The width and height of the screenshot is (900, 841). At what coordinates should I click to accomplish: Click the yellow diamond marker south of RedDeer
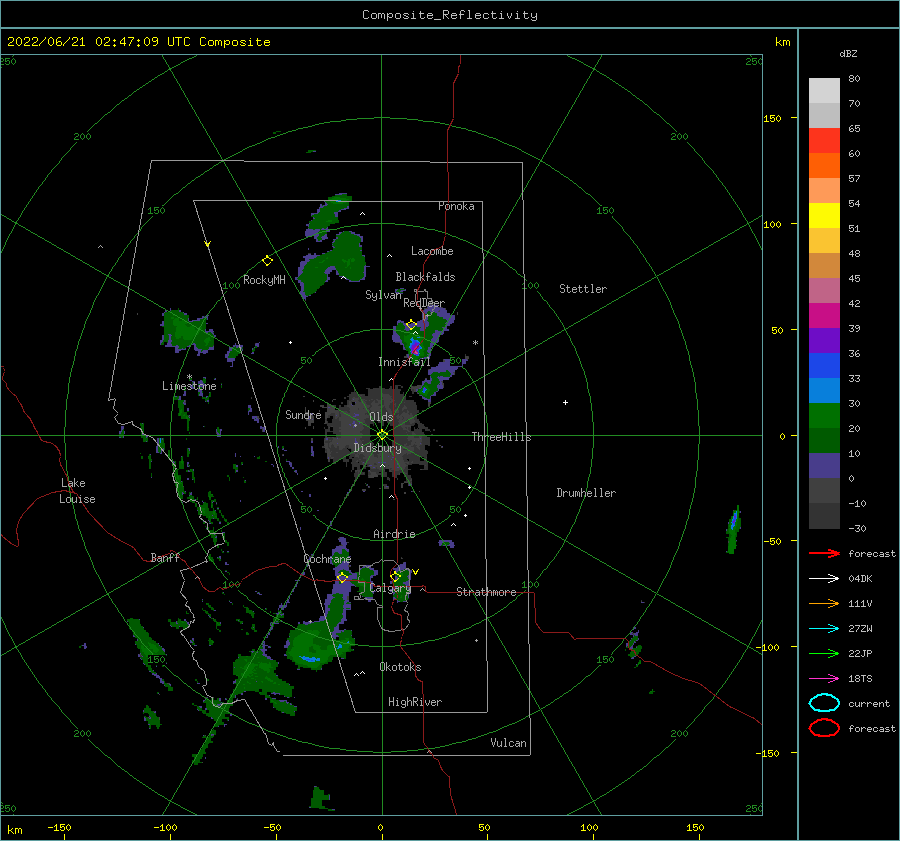[411, 325]
